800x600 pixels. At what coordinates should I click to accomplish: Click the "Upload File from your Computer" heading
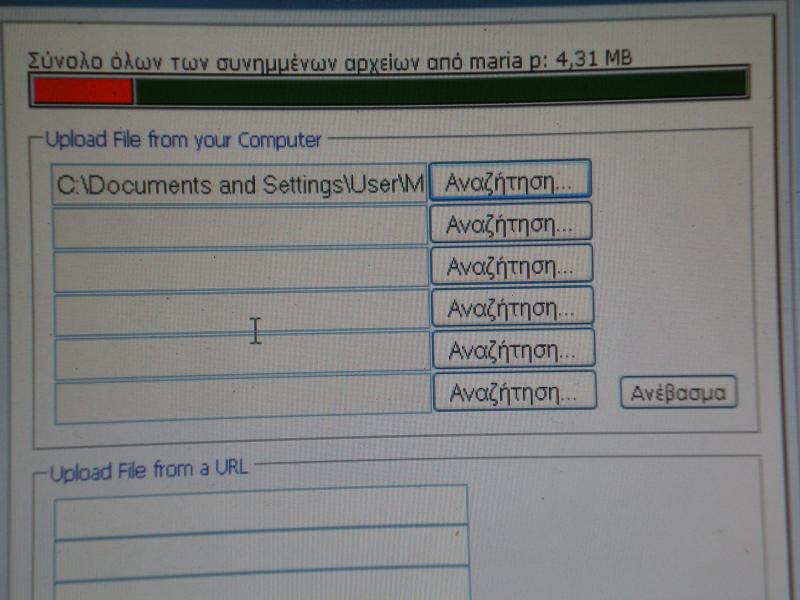[183, 140]
